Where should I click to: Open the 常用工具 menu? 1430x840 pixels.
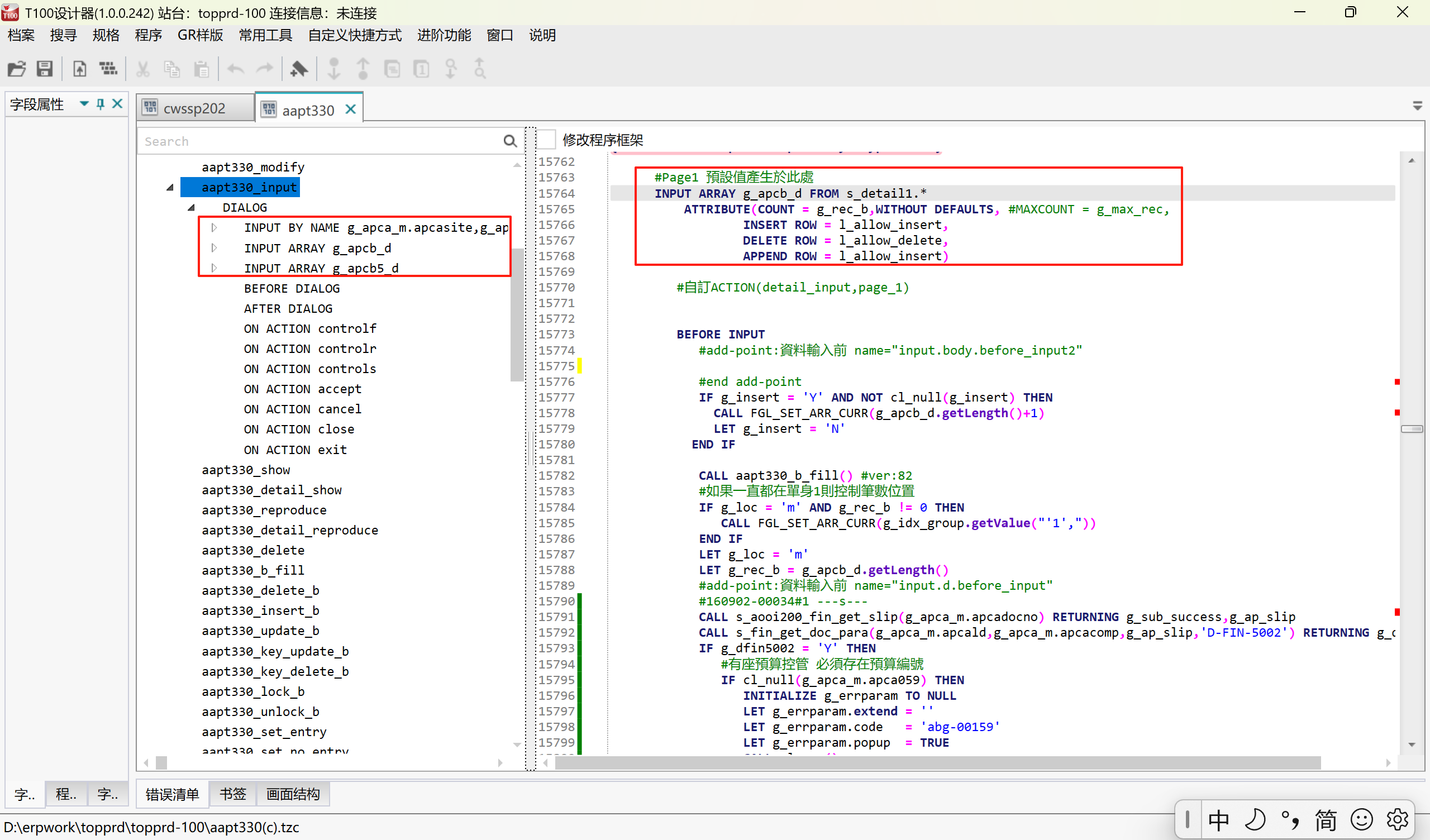pos(265,35)
